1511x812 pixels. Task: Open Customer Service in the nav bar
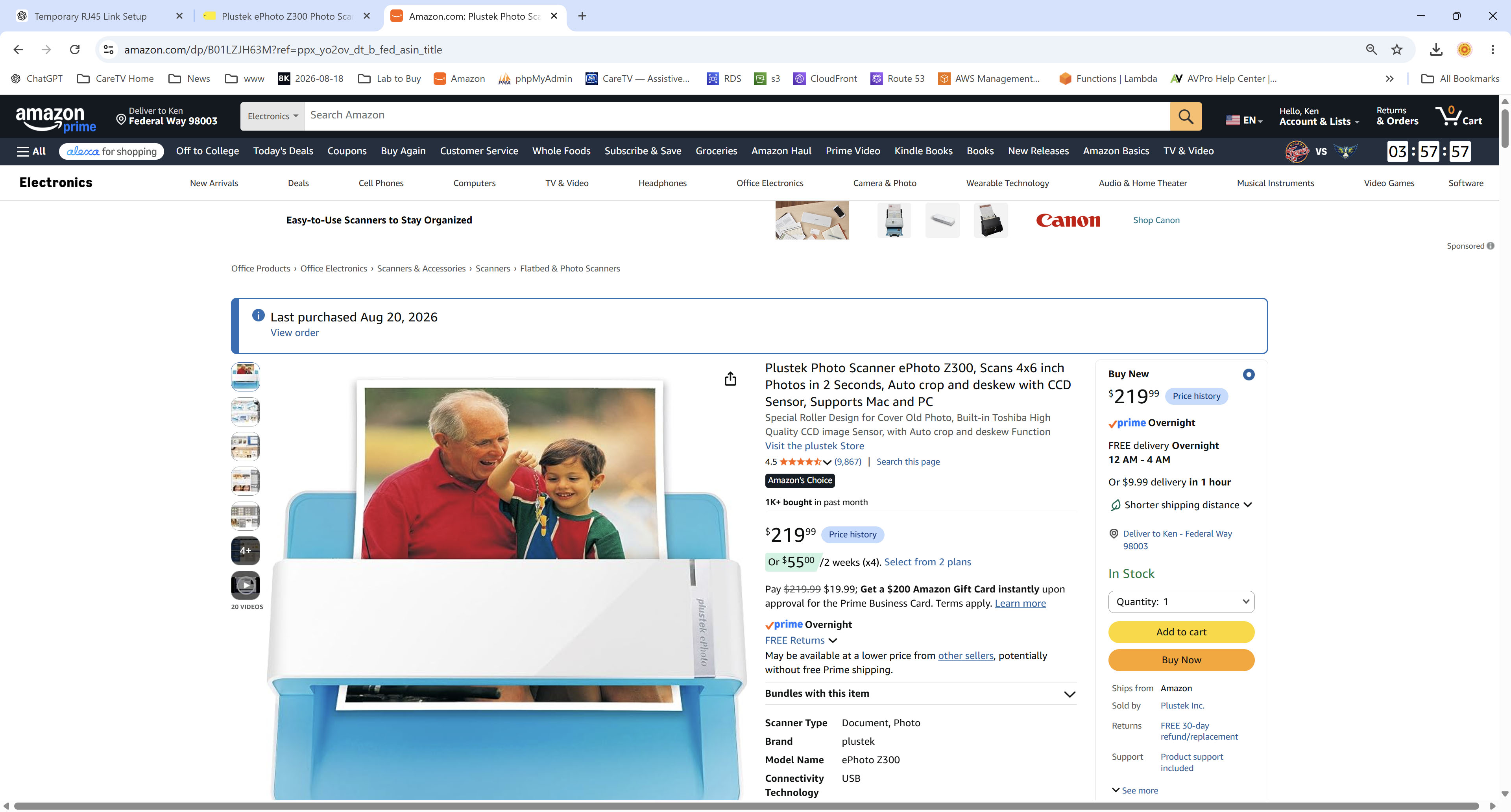[478, 151]
